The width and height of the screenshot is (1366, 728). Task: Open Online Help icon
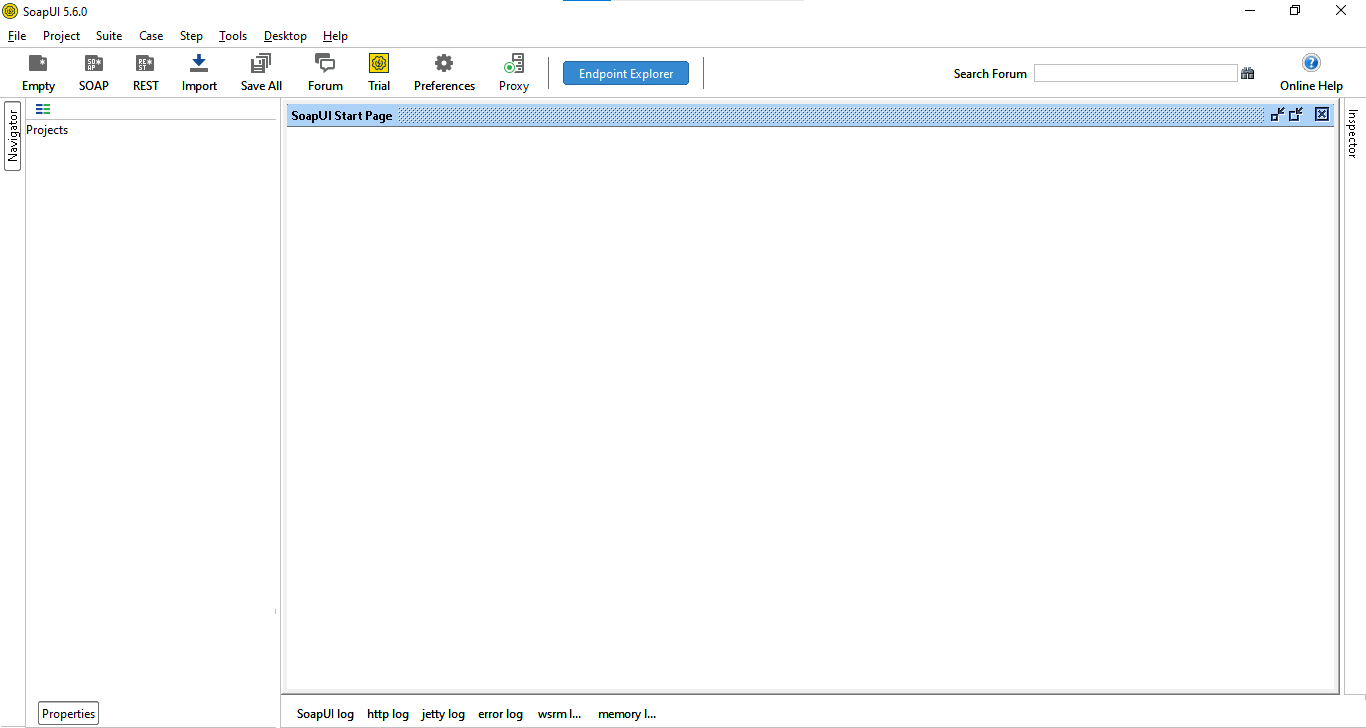tap(1311, 63)
